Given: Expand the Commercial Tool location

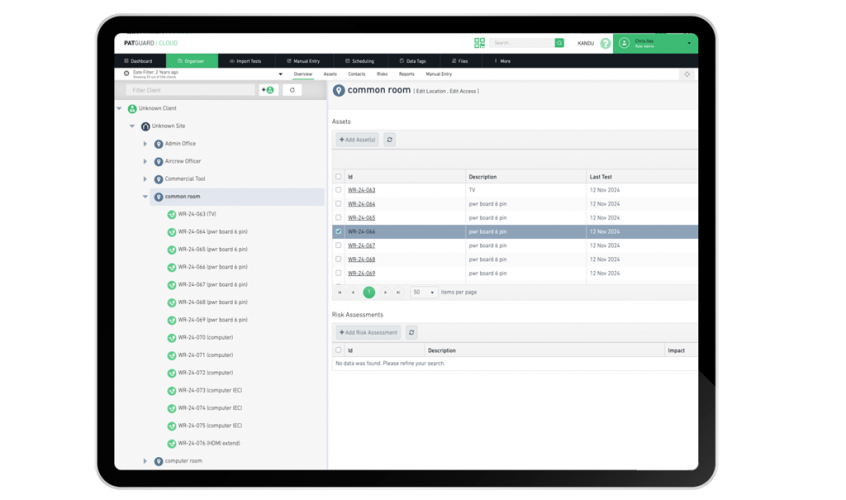Looking at the screenshot, I should 145,179.
